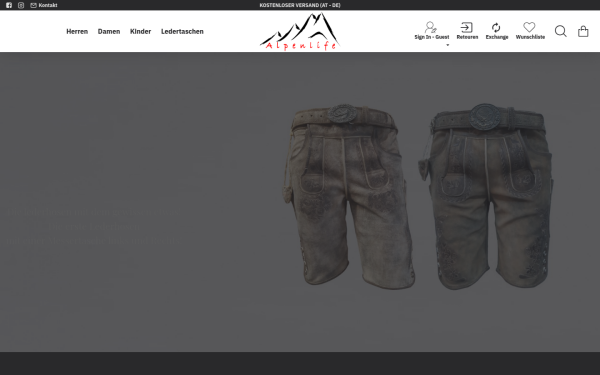Go to homepage via Alpenlife logo

pyautogui.click(x=300, y=31)
